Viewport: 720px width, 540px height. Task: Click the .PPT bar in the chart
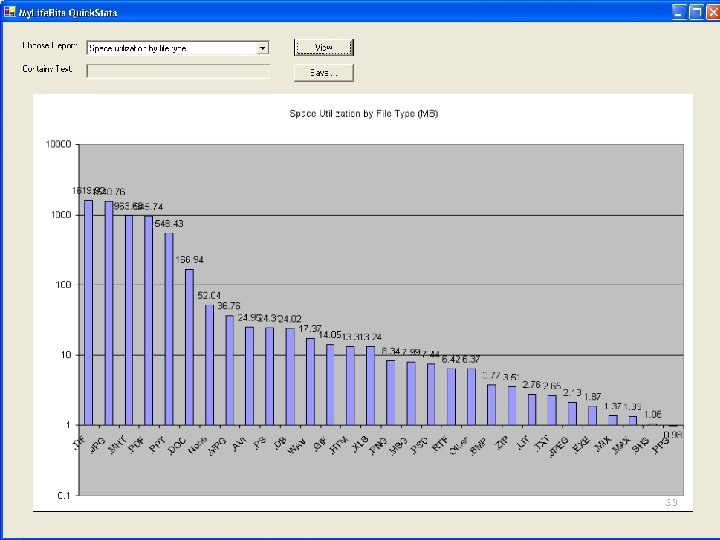tap(169, 329)
